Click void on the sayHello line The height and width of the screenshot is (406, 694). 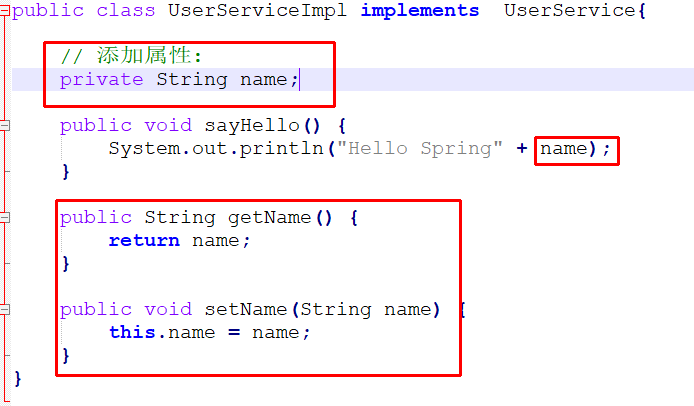(x=168, y=126)
